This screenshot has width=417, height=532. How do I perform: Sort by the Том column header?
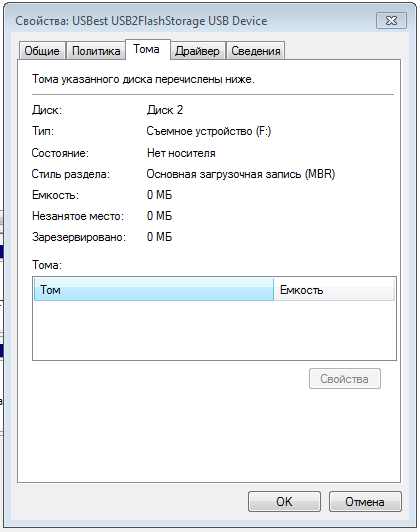(154, 290)
